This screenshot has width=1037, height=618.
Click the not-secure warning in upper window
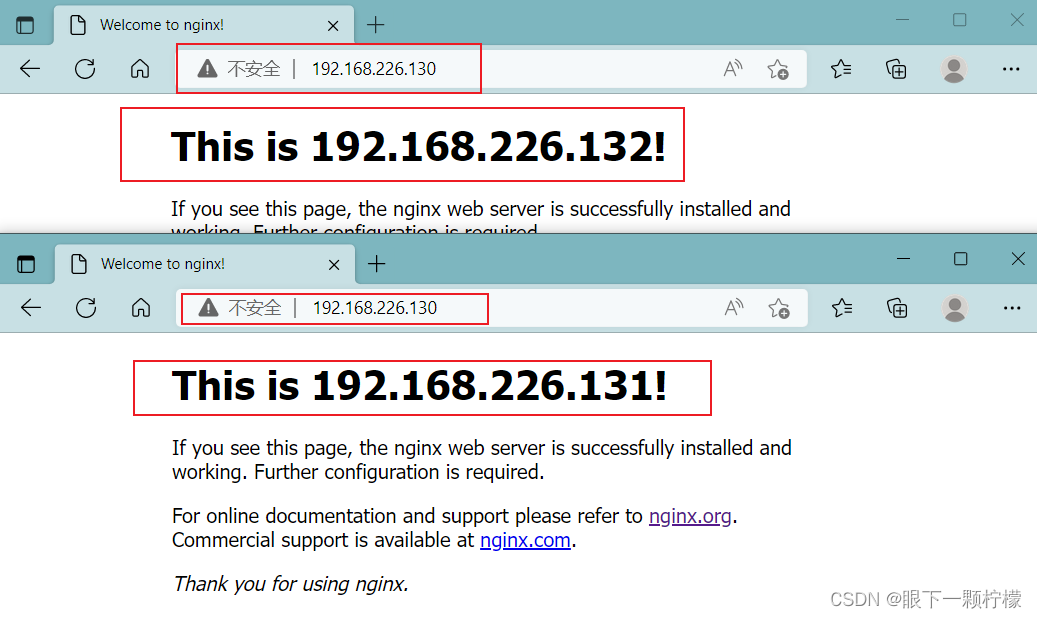pos(239,68)
